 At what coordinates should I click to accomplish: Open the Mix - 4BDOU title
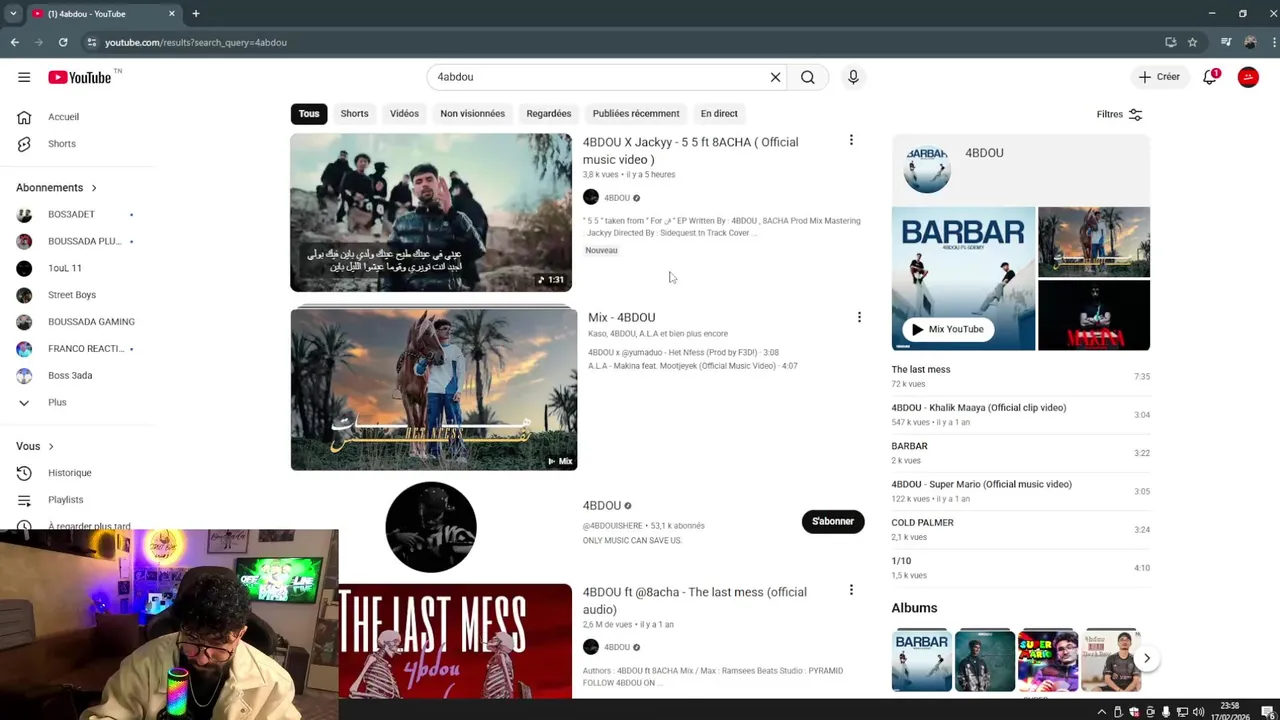622,318
